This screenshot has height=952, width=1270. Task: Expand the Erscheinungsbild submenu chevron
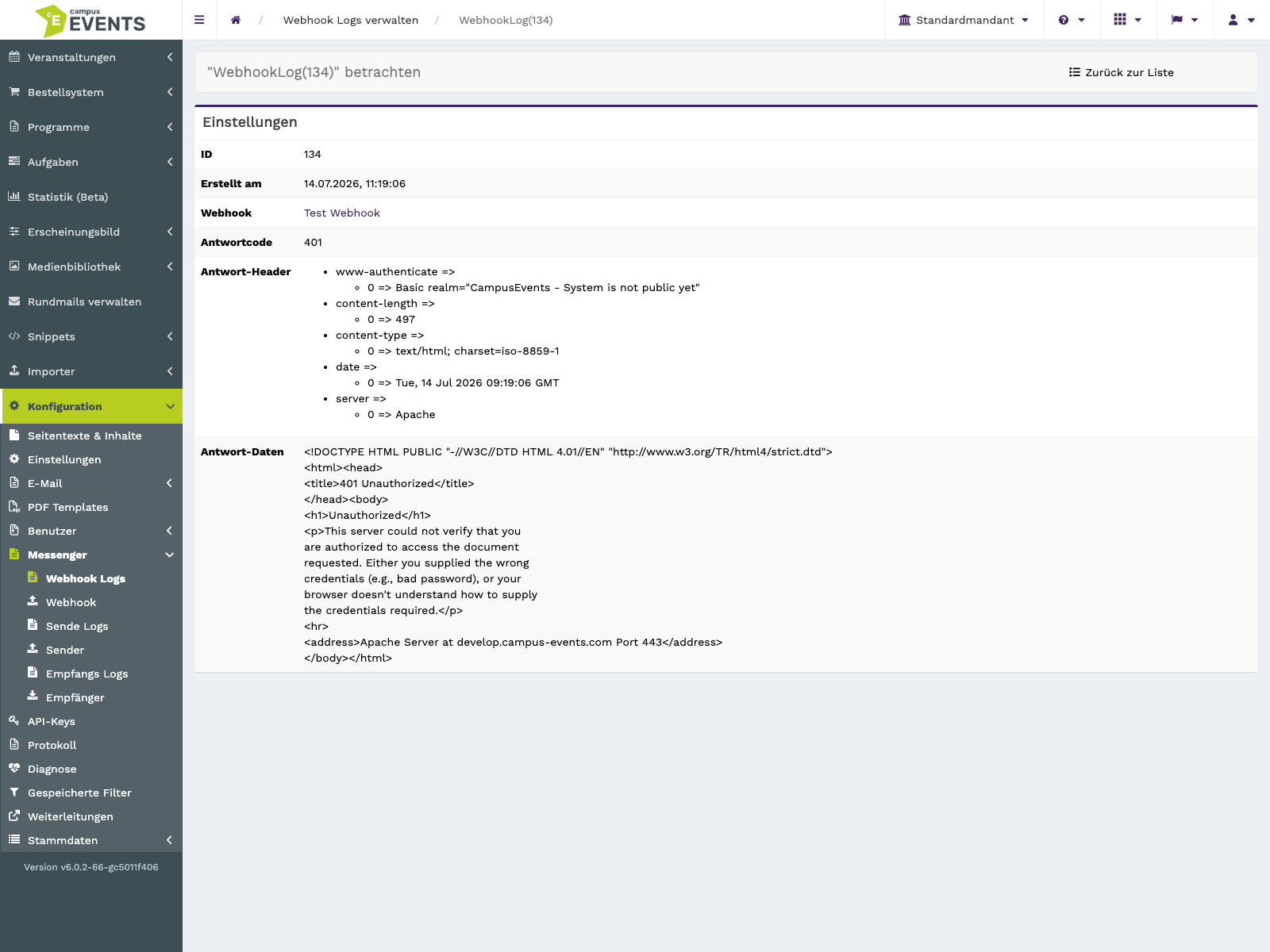tap(170, 232)
